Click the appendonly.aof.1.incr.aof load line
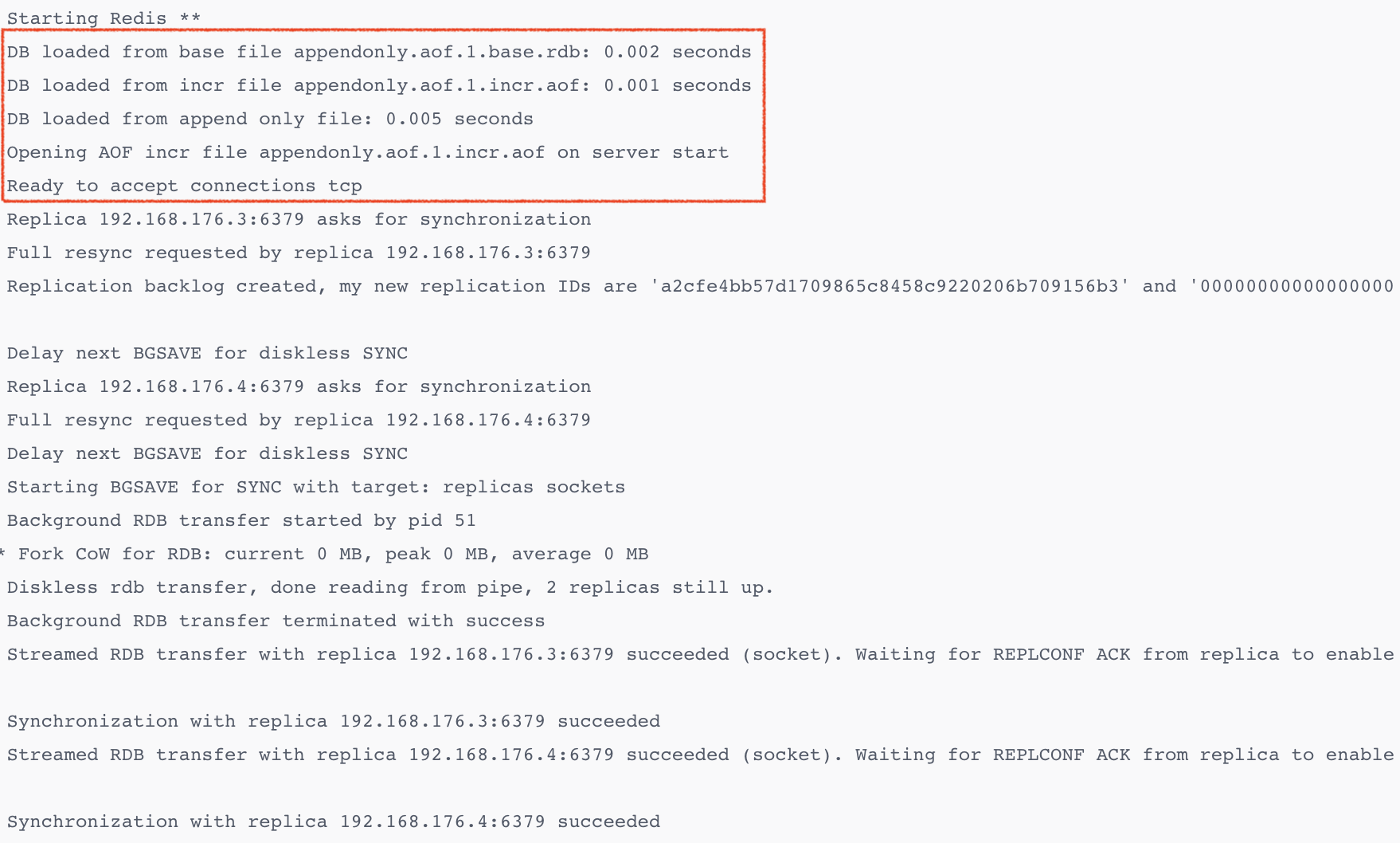This screenshot has height=843, width=1400. (379, 85)
